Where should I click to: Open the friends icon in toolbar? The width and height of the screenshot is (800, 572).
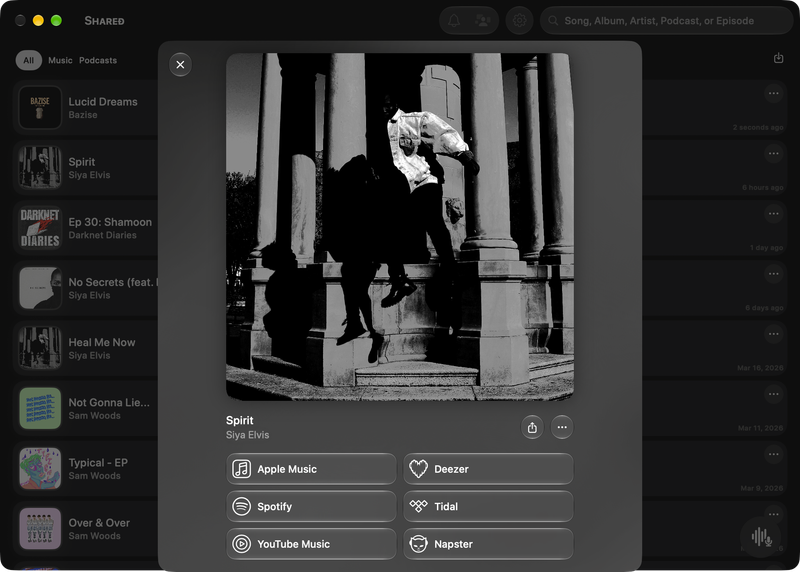coord(482,20)
